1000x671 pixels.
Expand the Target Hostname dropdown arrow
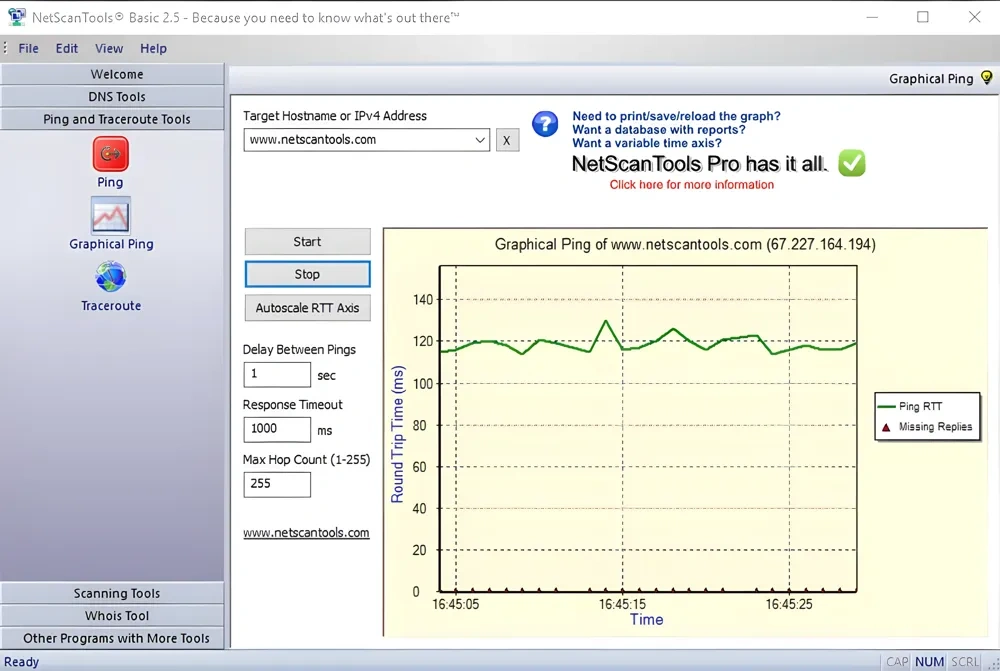480,140
